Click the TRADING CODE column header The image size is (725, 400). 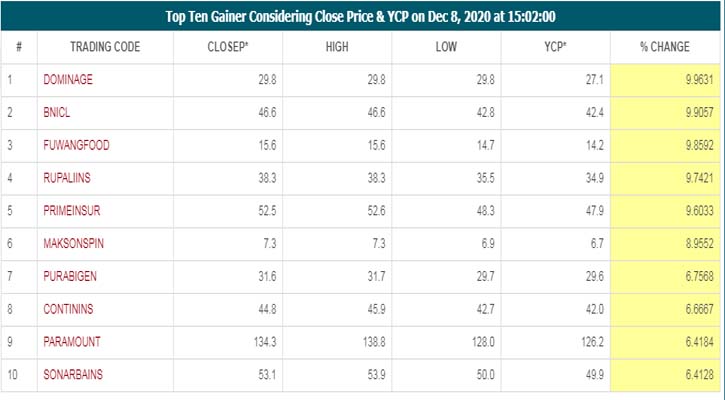pos(104,47)
